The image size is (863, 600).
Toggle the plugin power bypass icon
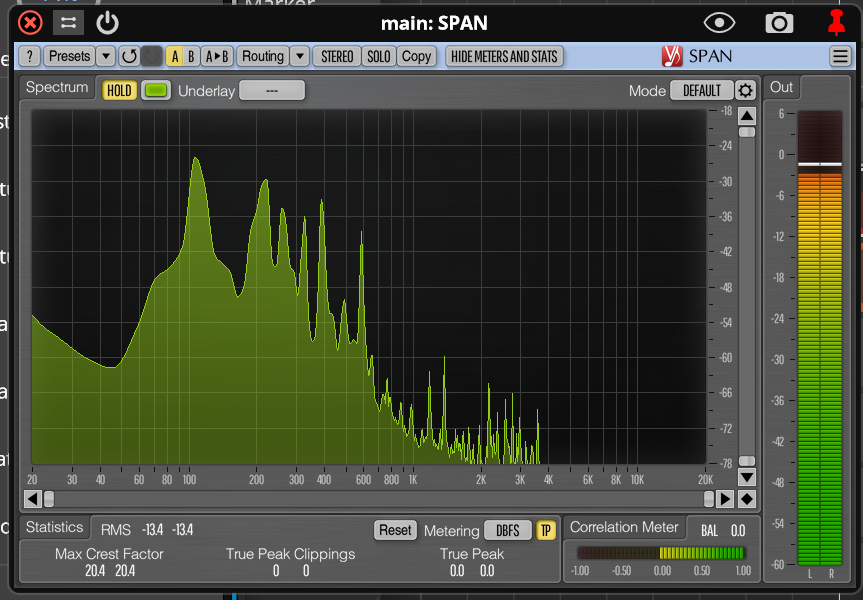(x=107, y=23)
